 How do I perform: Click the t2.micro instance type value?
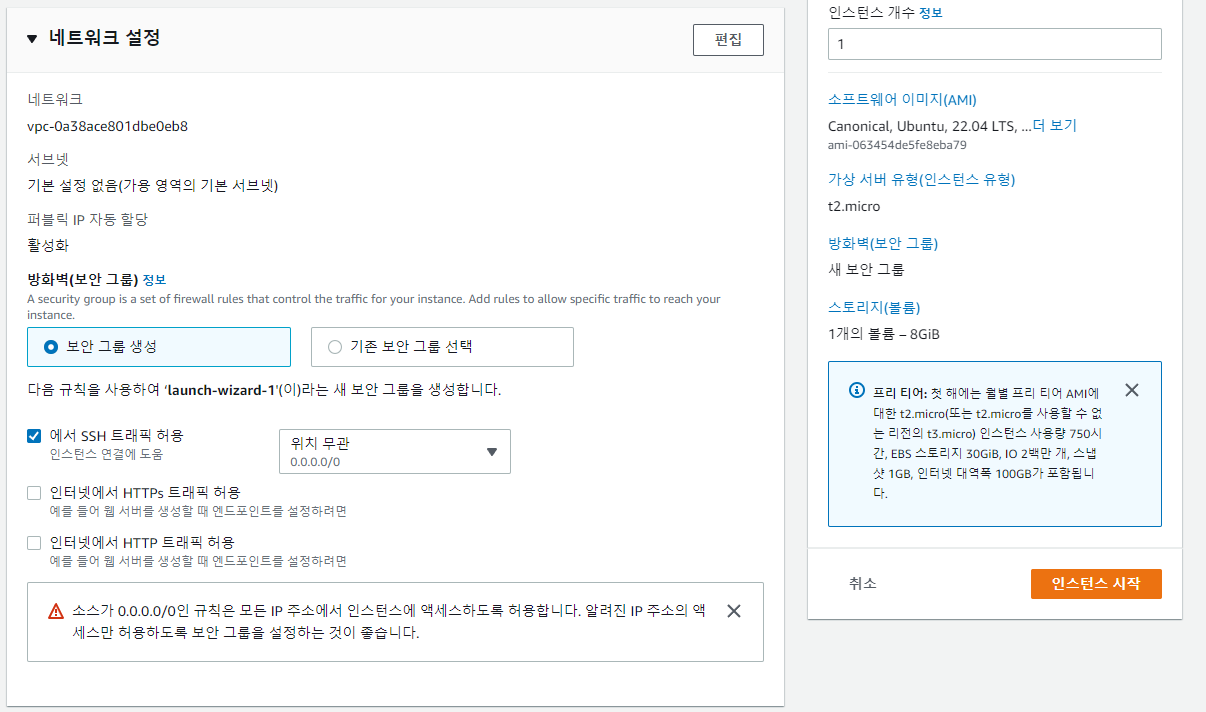[854, 207]
